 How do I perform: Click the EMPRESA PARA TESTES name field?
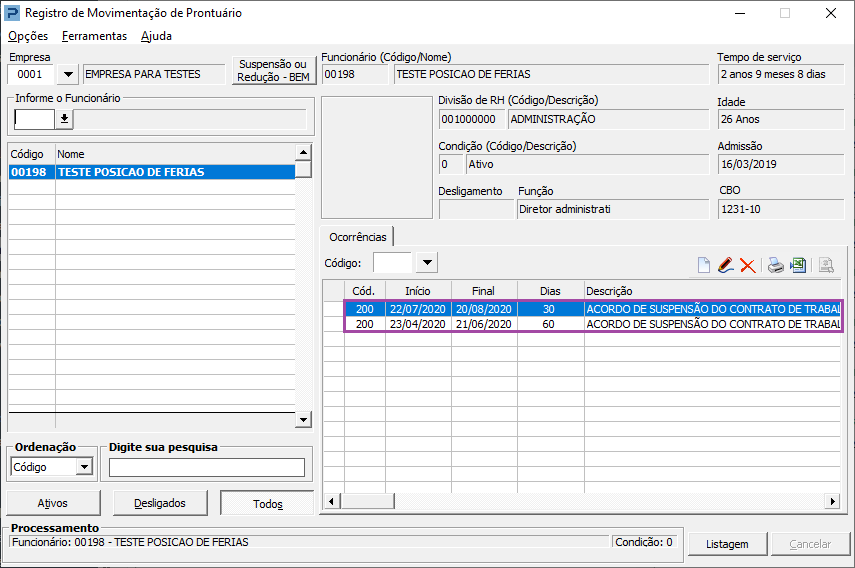point(154,74)
